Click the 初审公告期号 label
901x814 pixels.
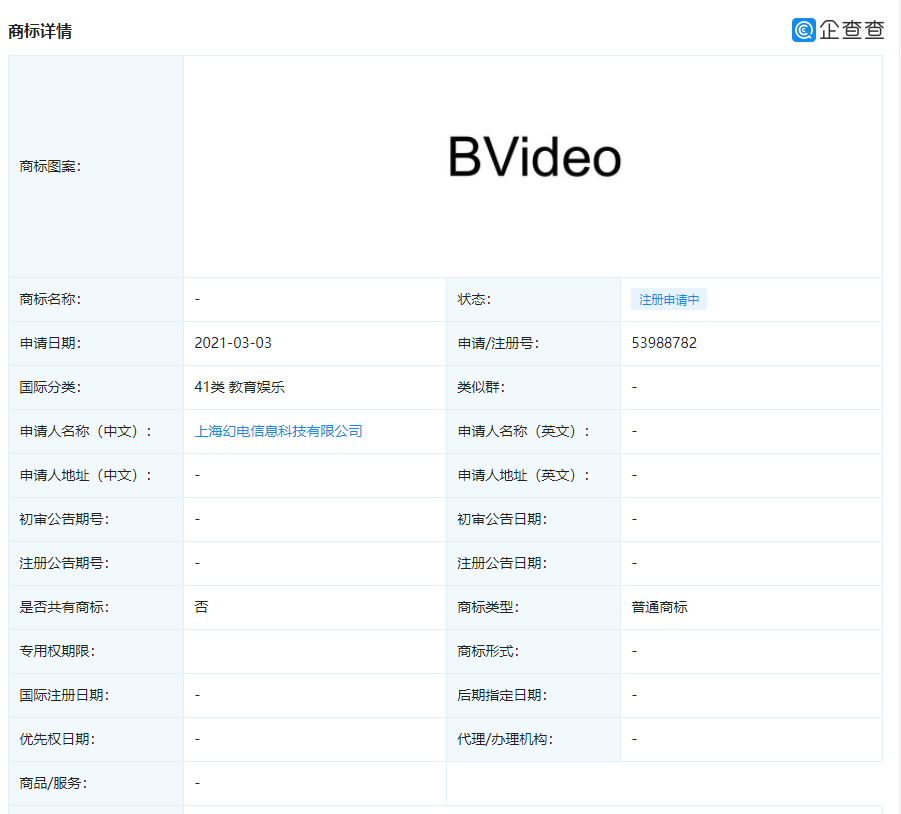coord(56,519)
